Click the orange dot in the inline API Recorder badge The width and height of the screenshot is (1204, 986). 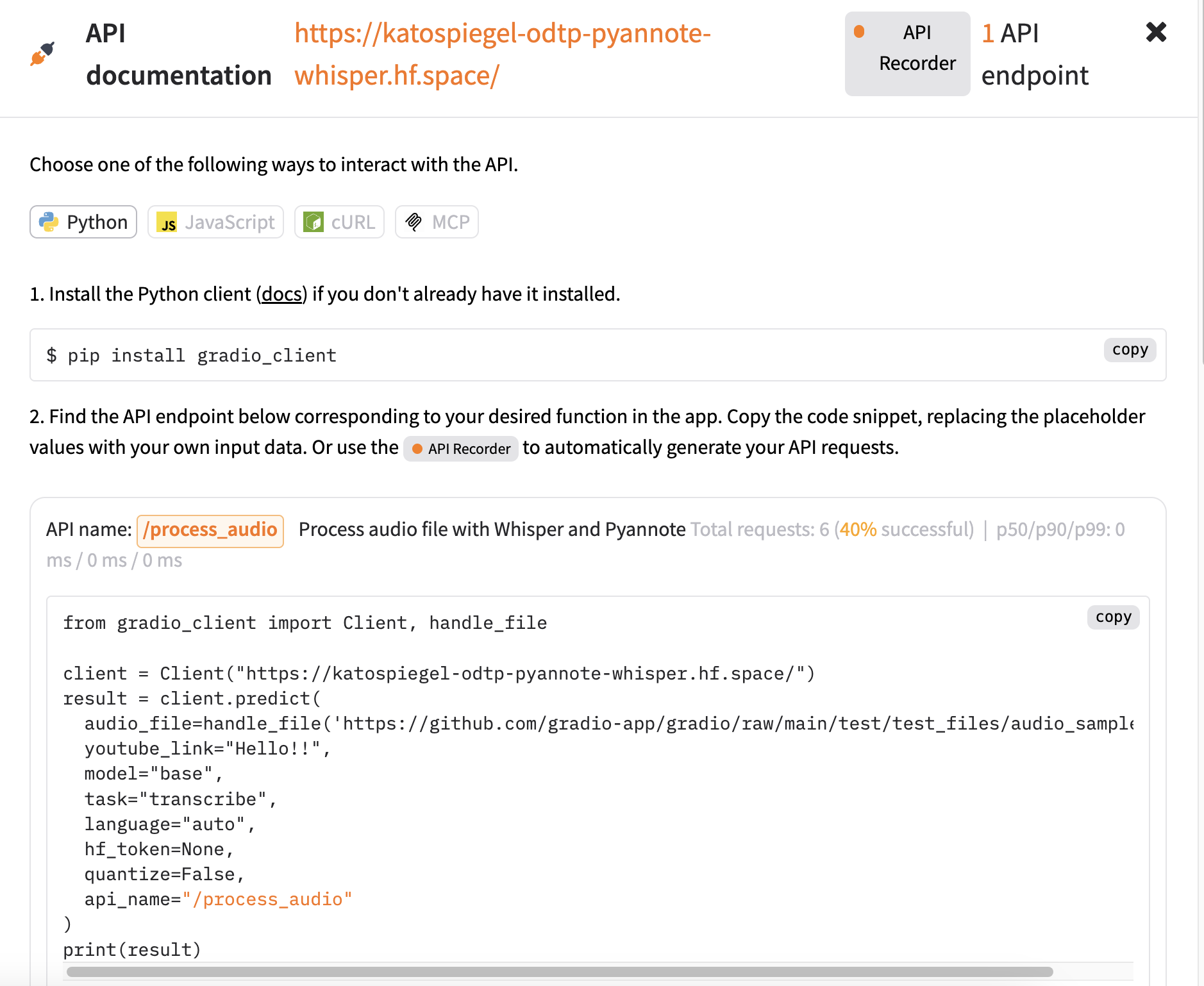[x=417, y=448]
